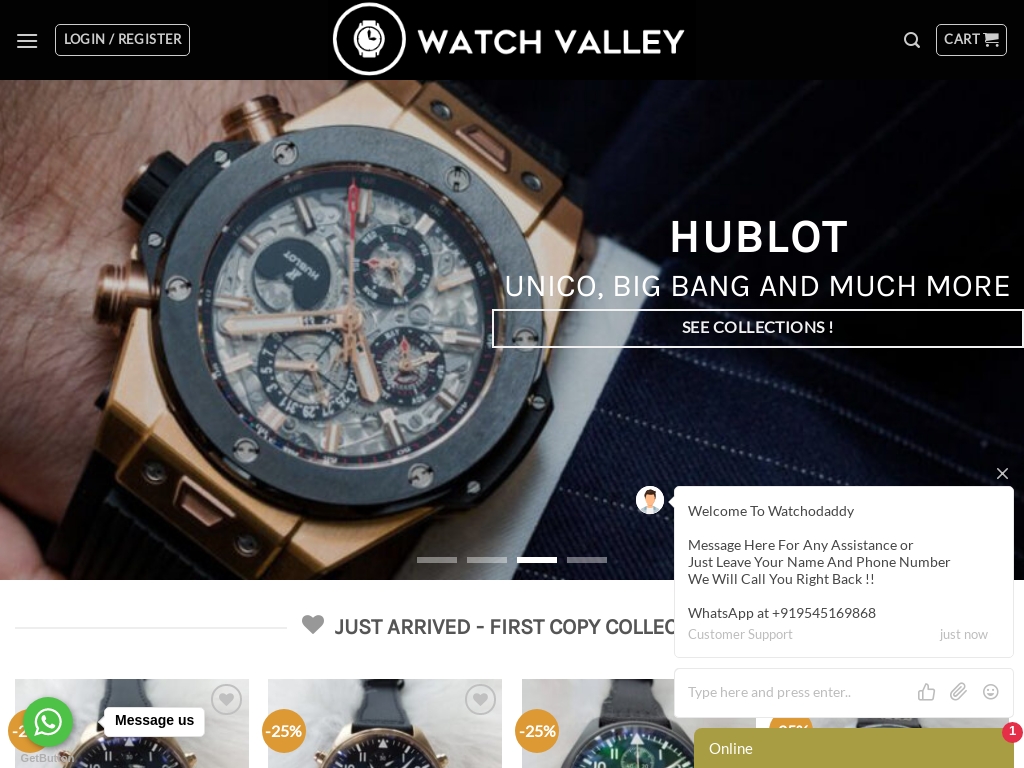Click the chat message input field
Viewport: 1024px width, 768px height.
tap(797, 692)
